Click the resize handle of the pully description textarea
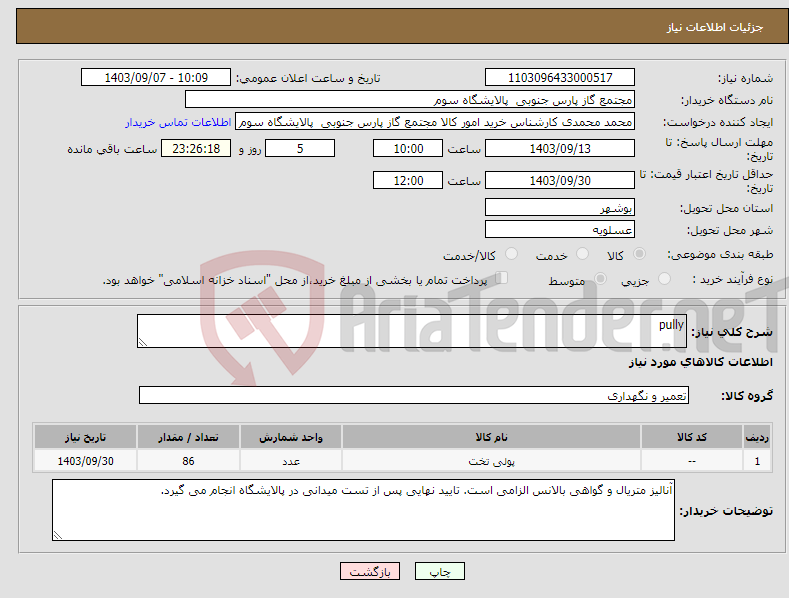Screen dimensions: 789x598 click(143, 342)
